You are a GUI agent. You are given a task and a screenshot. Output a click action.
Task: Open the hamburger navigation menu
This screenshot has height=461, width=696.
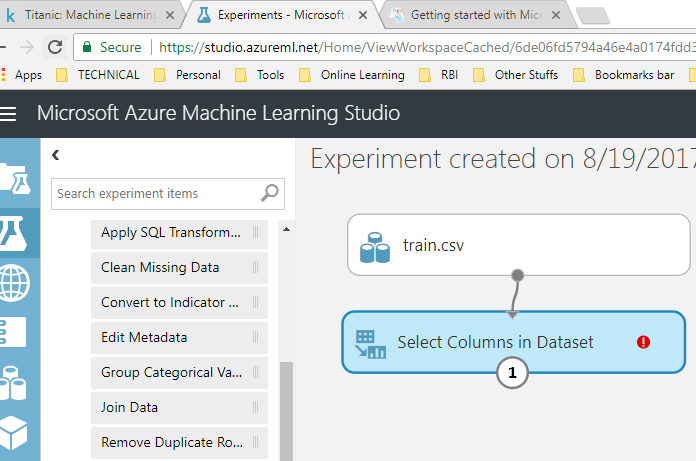(x=10, y=113)
